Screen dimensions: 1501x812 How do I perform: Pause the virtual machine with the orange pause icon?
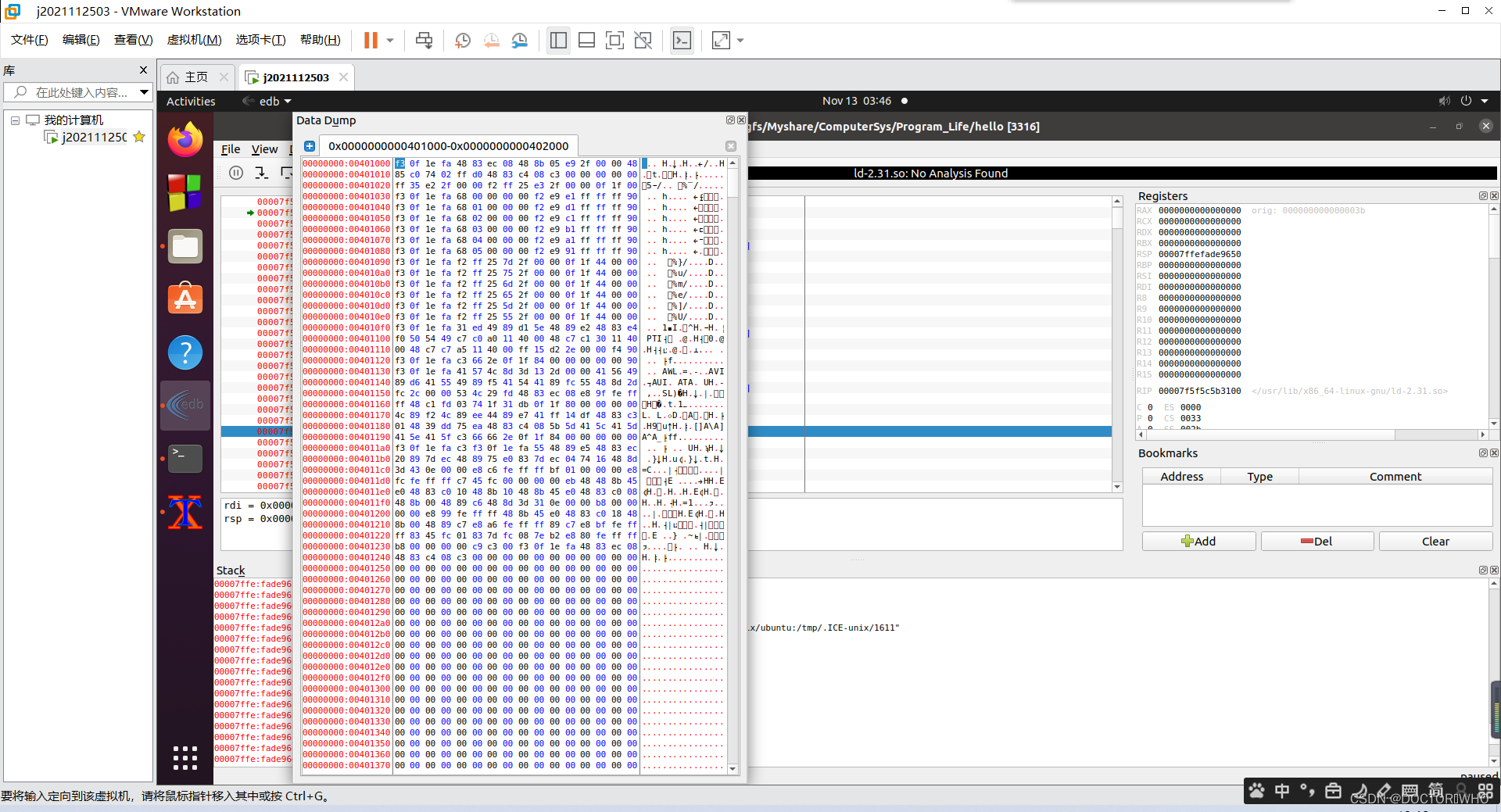(x=371, y=41)
